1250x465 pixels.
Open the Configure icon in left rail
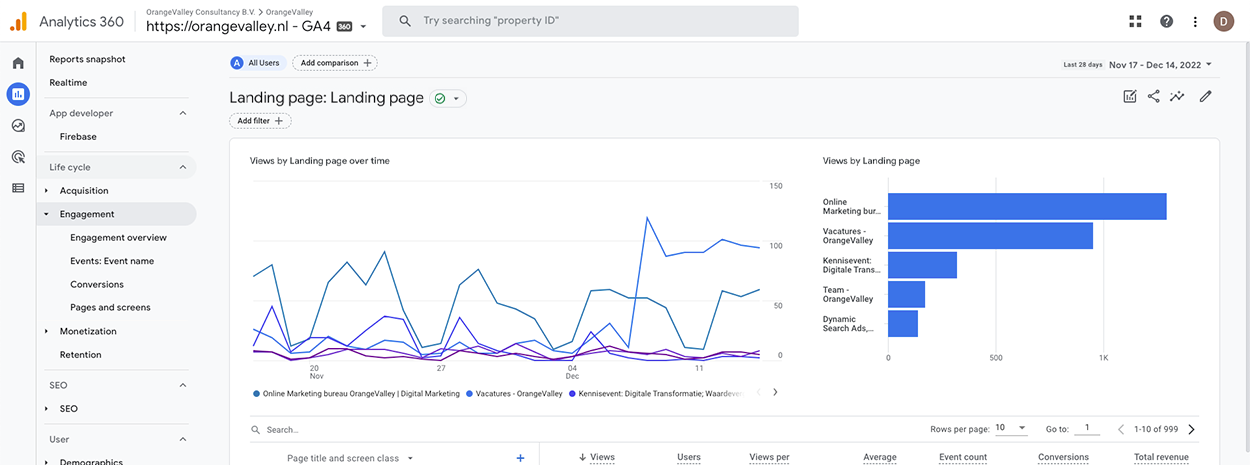[18, 188]
